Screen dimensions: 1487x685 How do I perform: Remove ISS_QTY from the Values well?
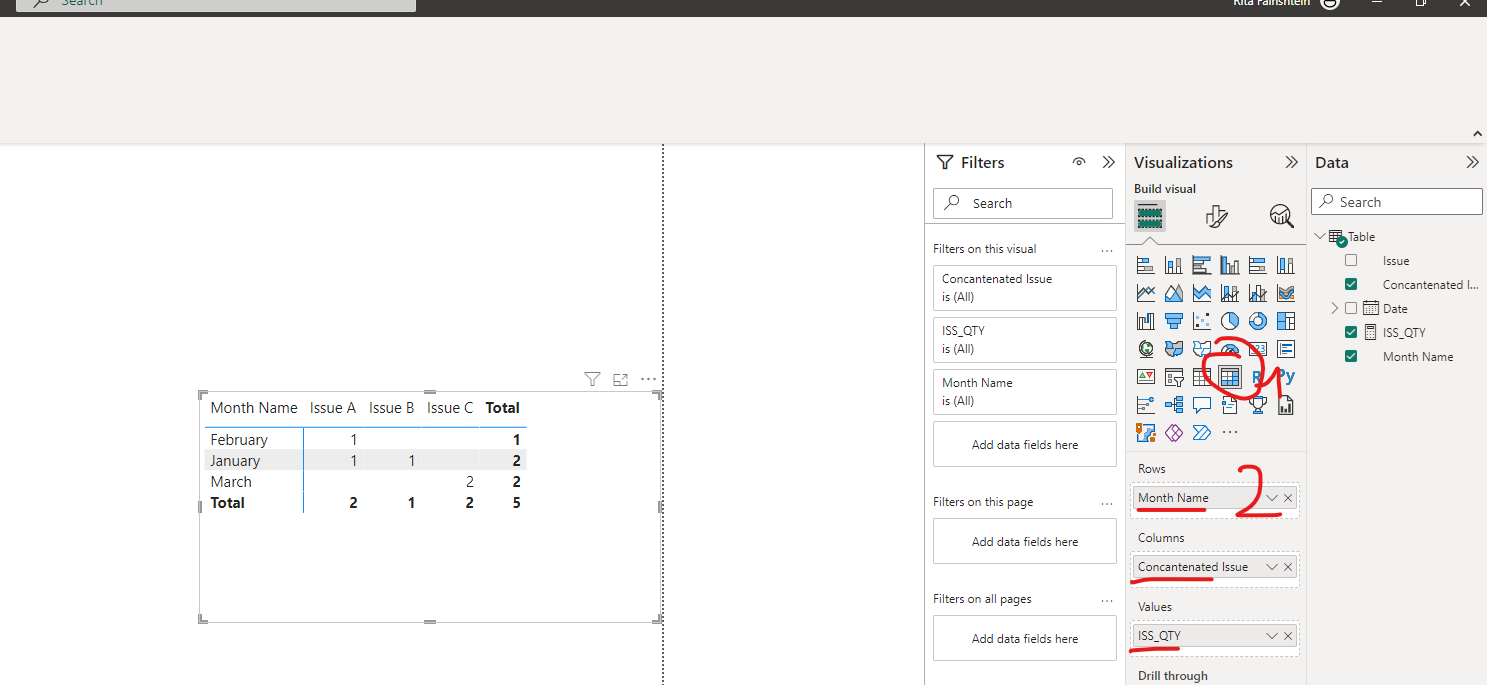pyautogui.click(x=1288, y=636)
